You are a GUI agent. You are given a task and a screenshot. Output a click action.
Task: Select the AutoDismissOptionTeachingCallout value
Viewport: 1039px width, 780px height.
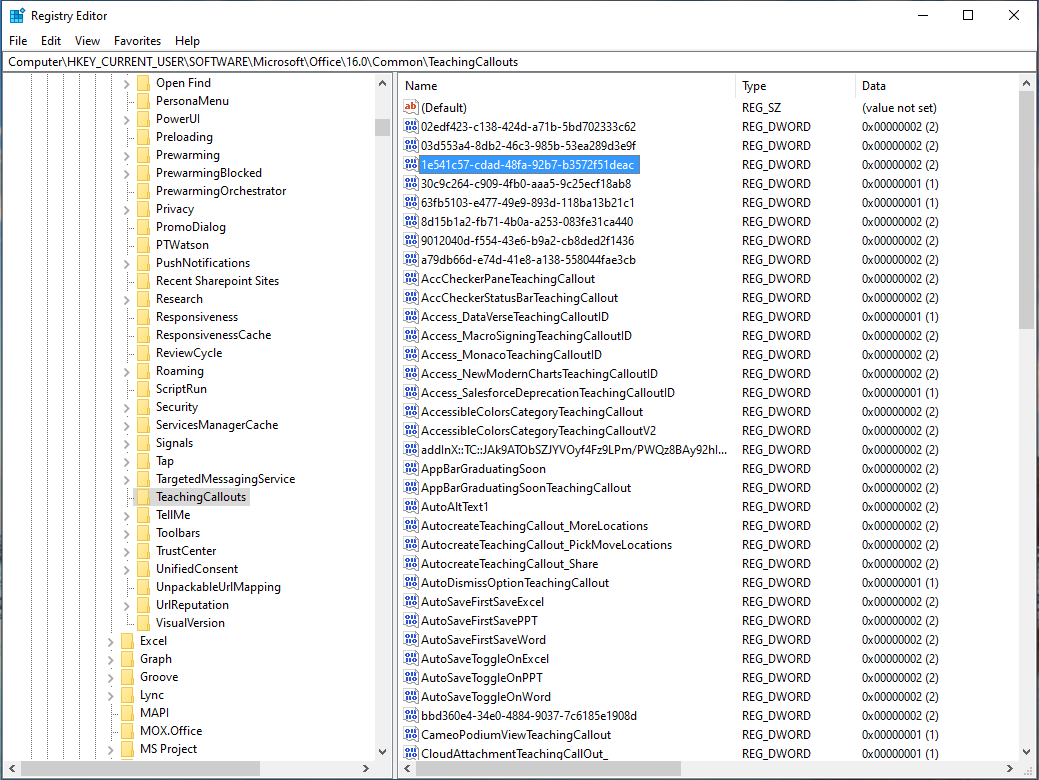coord(515,583)
